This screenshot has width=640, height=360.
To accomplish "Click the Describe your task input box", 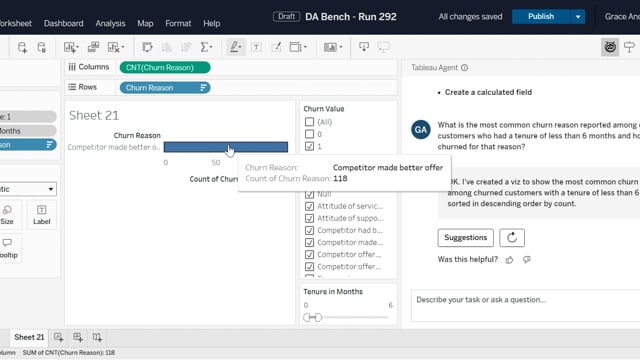I will click(526, 305).
